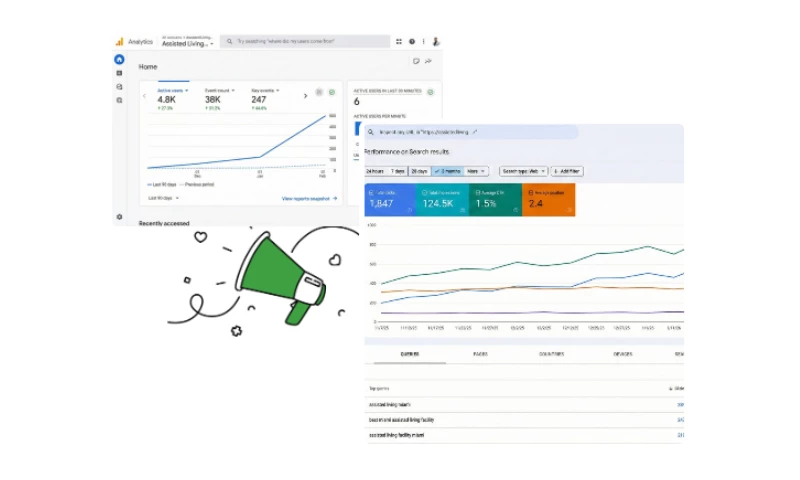Viewport: 800px width, 480px height.
Task: Switch to the Pages tab
Action: [x=480, y=354]
